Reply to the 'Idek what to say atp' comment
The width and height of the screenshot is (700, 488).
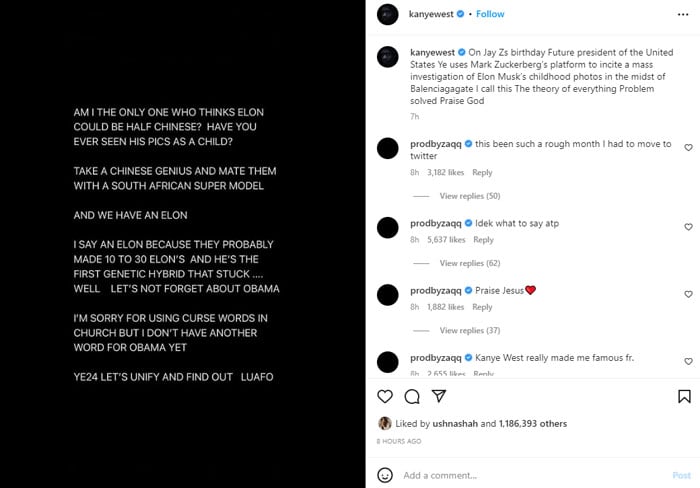click(x=483, y=240)
